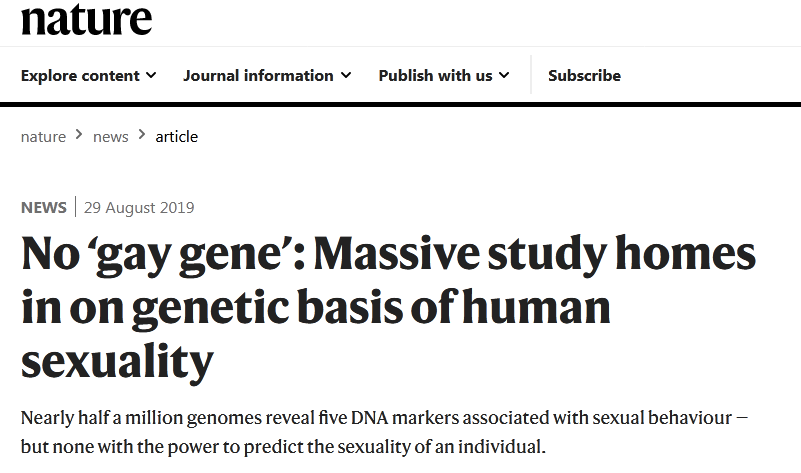Go to the 'nature' breadcrumb link
801x473 pixels.
[43, 136]
